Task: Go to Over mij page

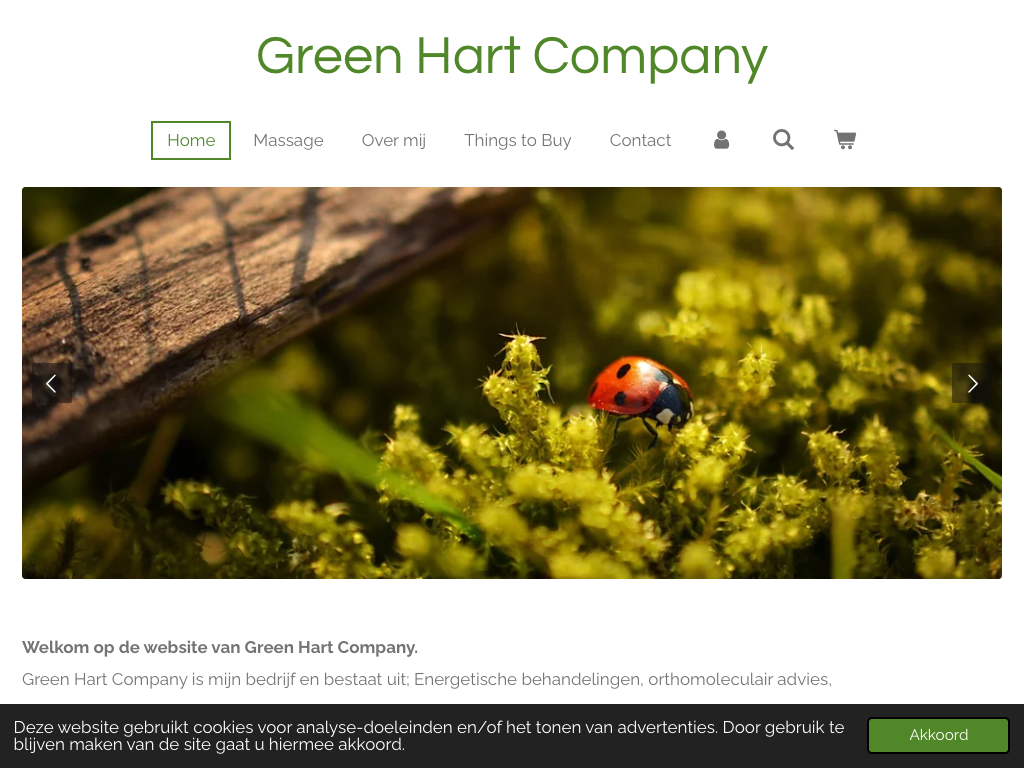Action: [x=394, y=140]
